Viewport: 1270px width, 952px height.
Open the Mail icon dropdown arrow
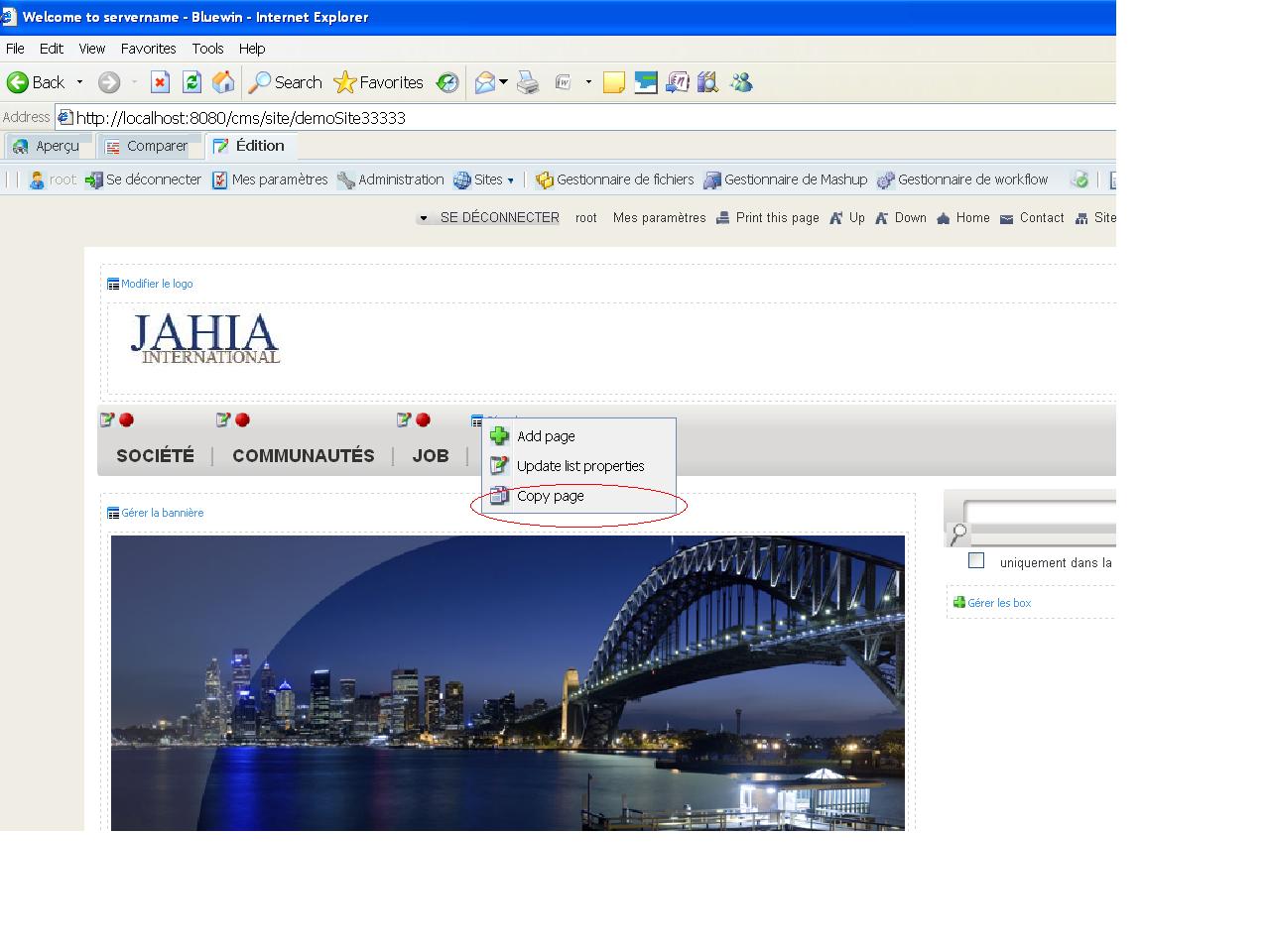tap(503, 82)
